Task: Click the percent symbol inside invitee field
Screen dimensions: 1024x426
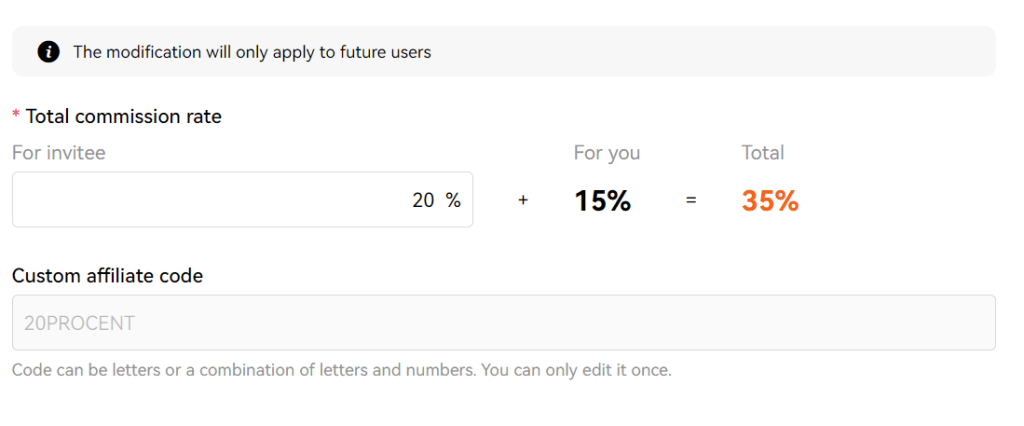Action: pos(453,201)
